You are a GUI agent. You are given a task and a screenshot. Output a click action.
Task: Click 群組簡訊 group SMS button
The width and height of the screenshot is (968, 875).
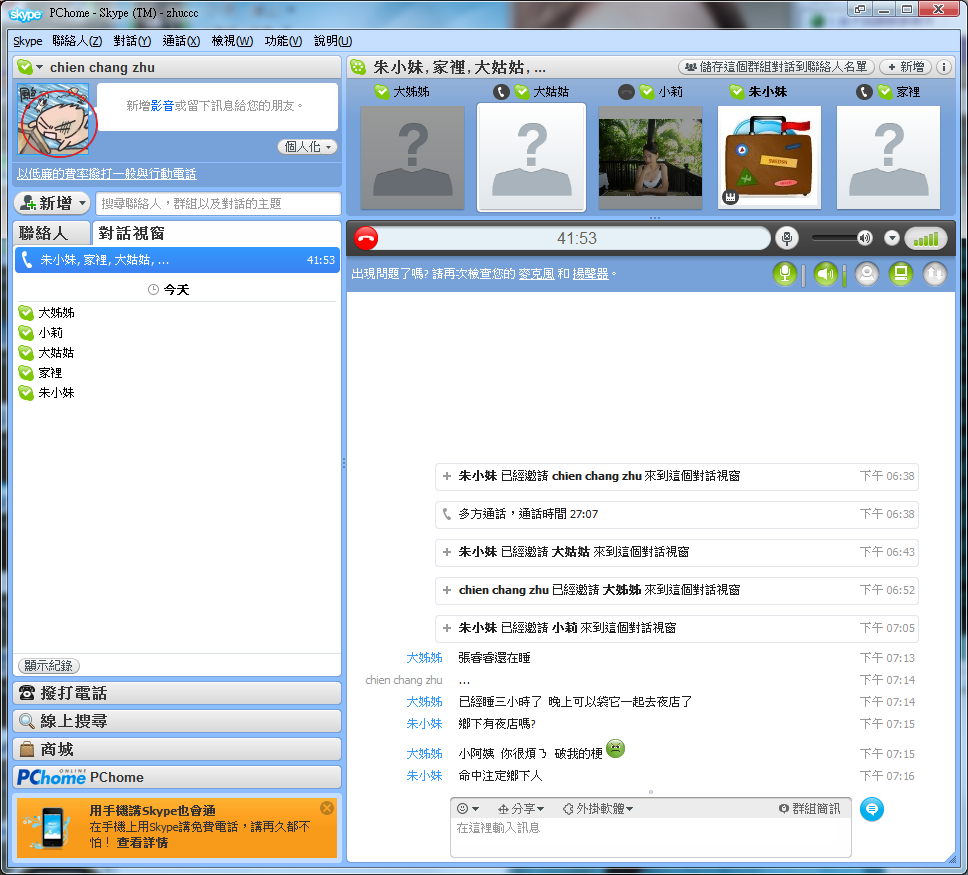coord(809,808)
